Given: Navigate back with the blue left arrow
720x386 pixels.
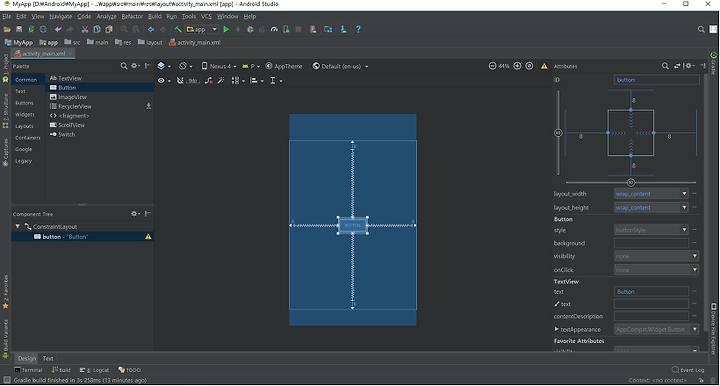Looking at the screenshot, I should [x=151, y=29].
